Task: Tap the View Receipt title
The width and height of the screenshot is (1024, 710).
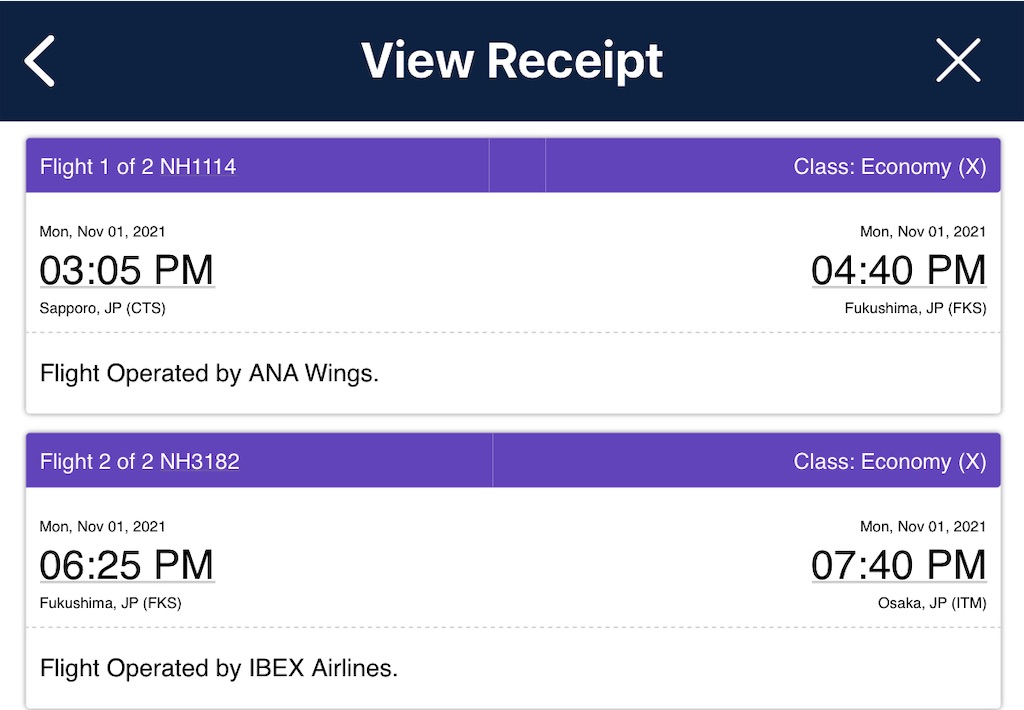Action: point(512,61)
